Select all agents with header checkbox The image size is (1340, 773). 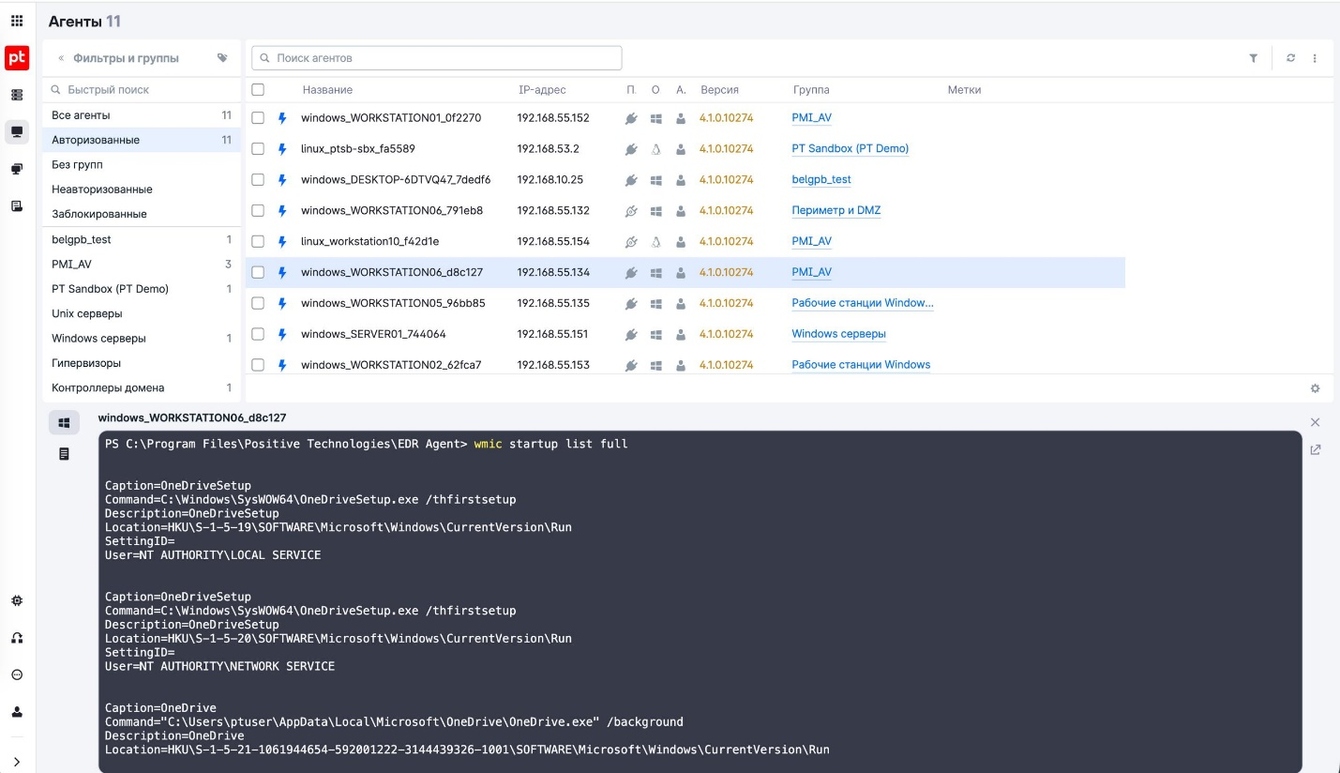[258, 90]
